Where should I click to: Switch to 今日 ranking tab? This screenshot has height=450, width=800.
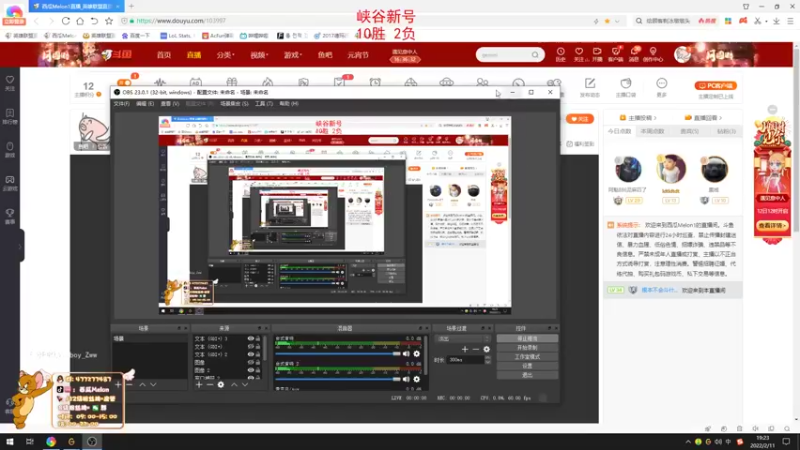[619, 131]
